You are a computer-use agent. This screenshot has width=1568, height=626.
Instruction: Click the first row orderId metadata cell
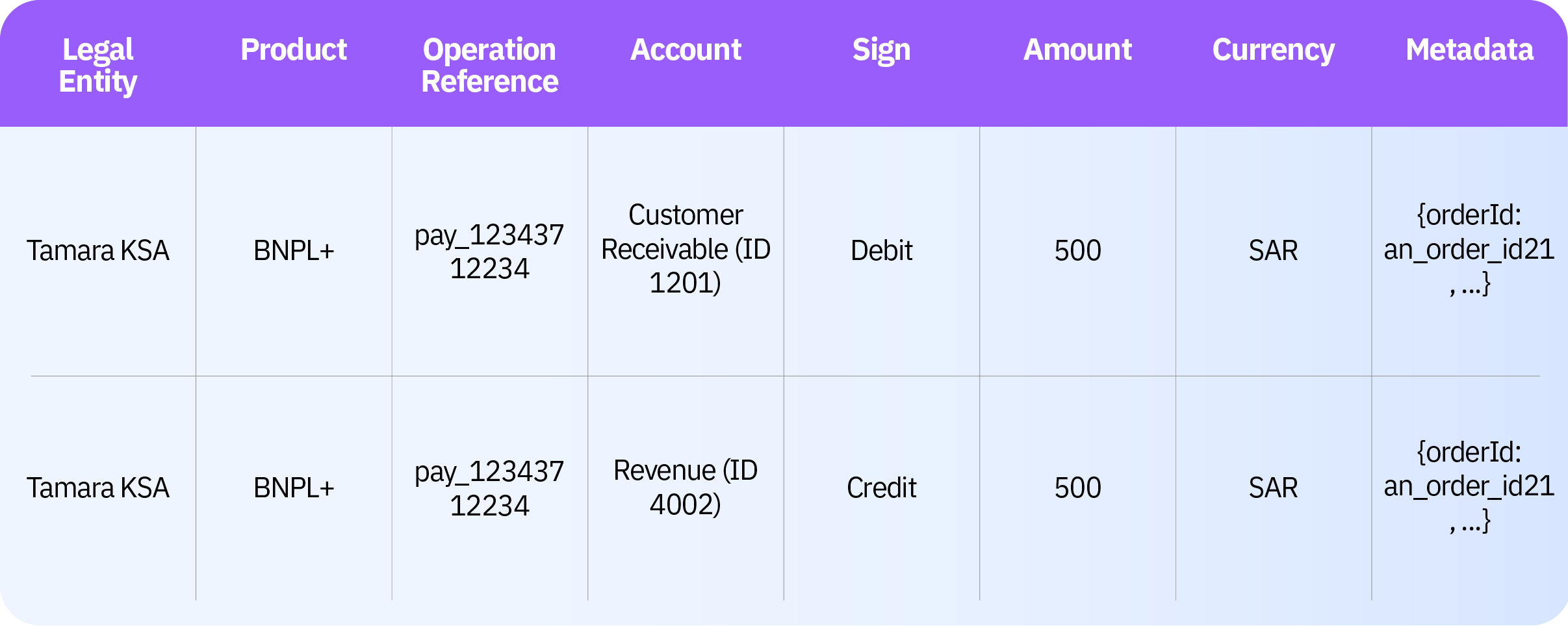[1469, 250]
